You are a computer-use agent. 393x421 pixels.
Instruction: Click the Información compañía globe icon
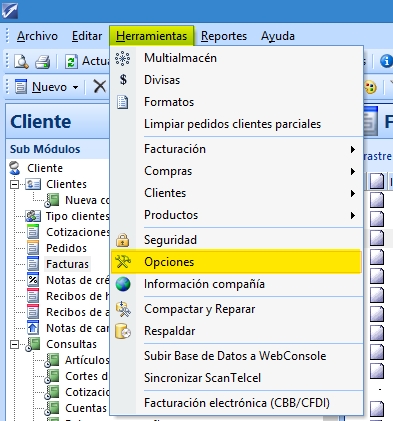pos(123,284)
